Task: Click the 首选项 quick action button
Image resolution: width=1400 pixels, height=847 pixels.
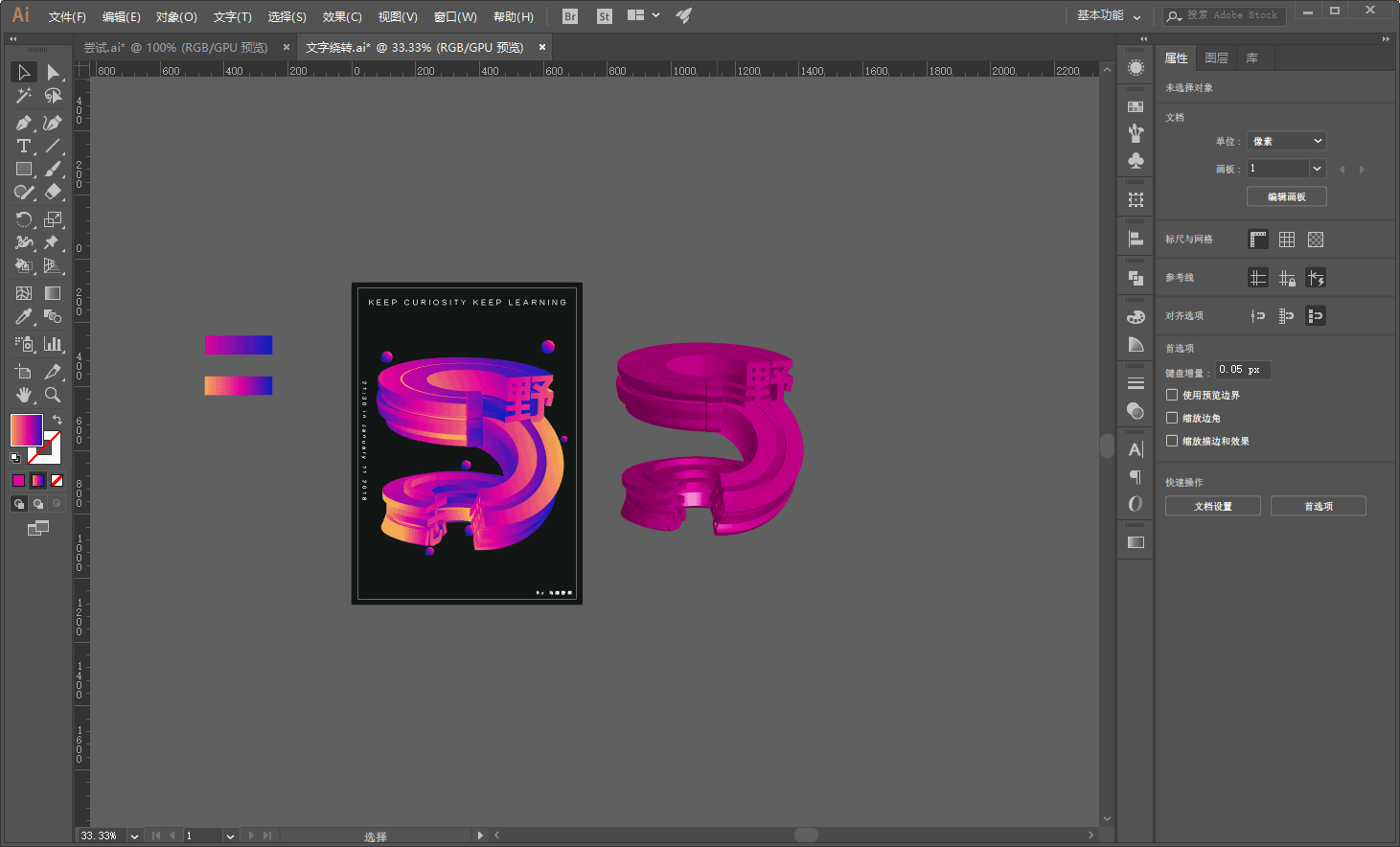Action: (1319, 506)
